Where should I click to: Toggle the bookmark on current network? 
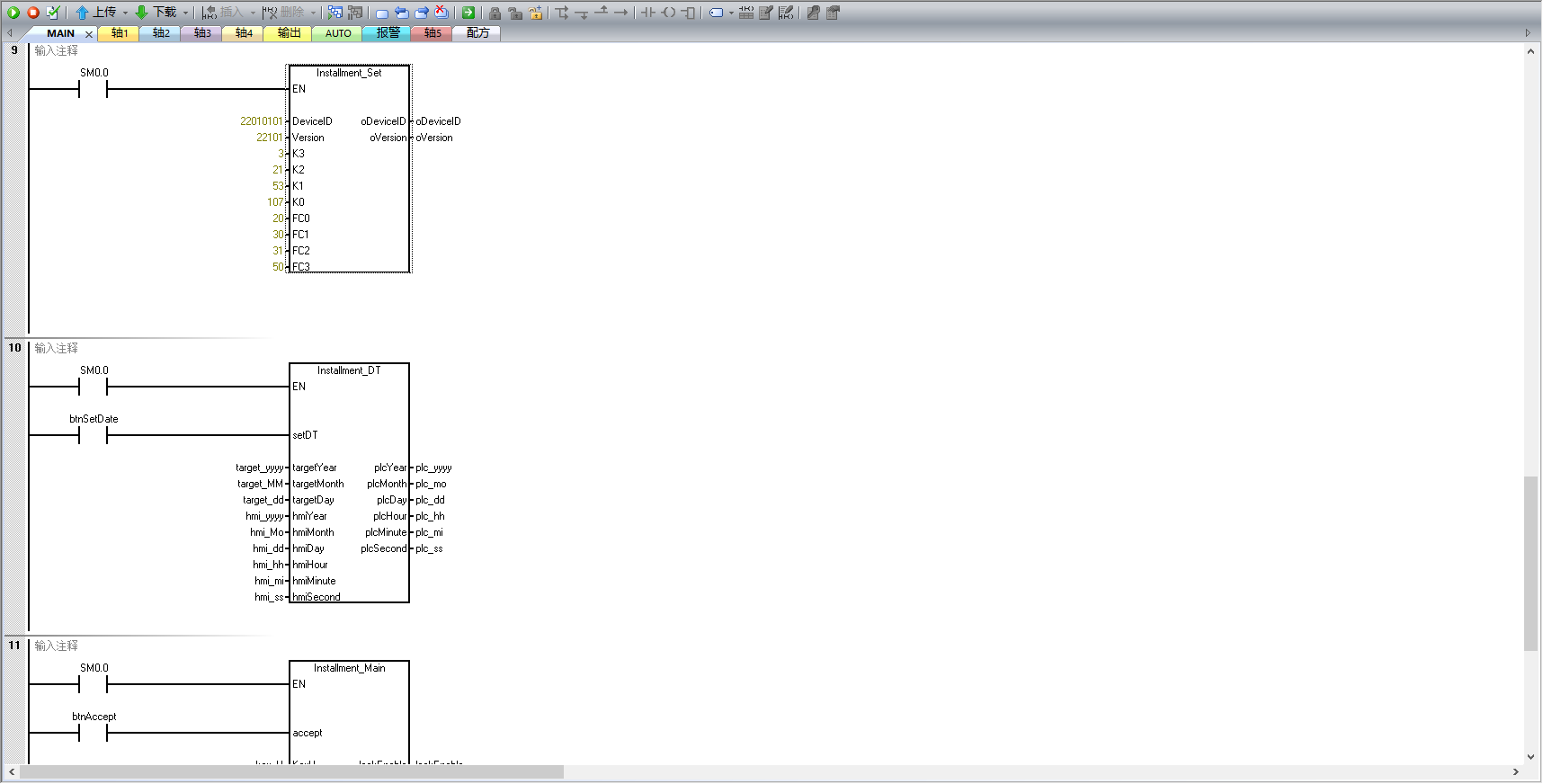[382, 13]
